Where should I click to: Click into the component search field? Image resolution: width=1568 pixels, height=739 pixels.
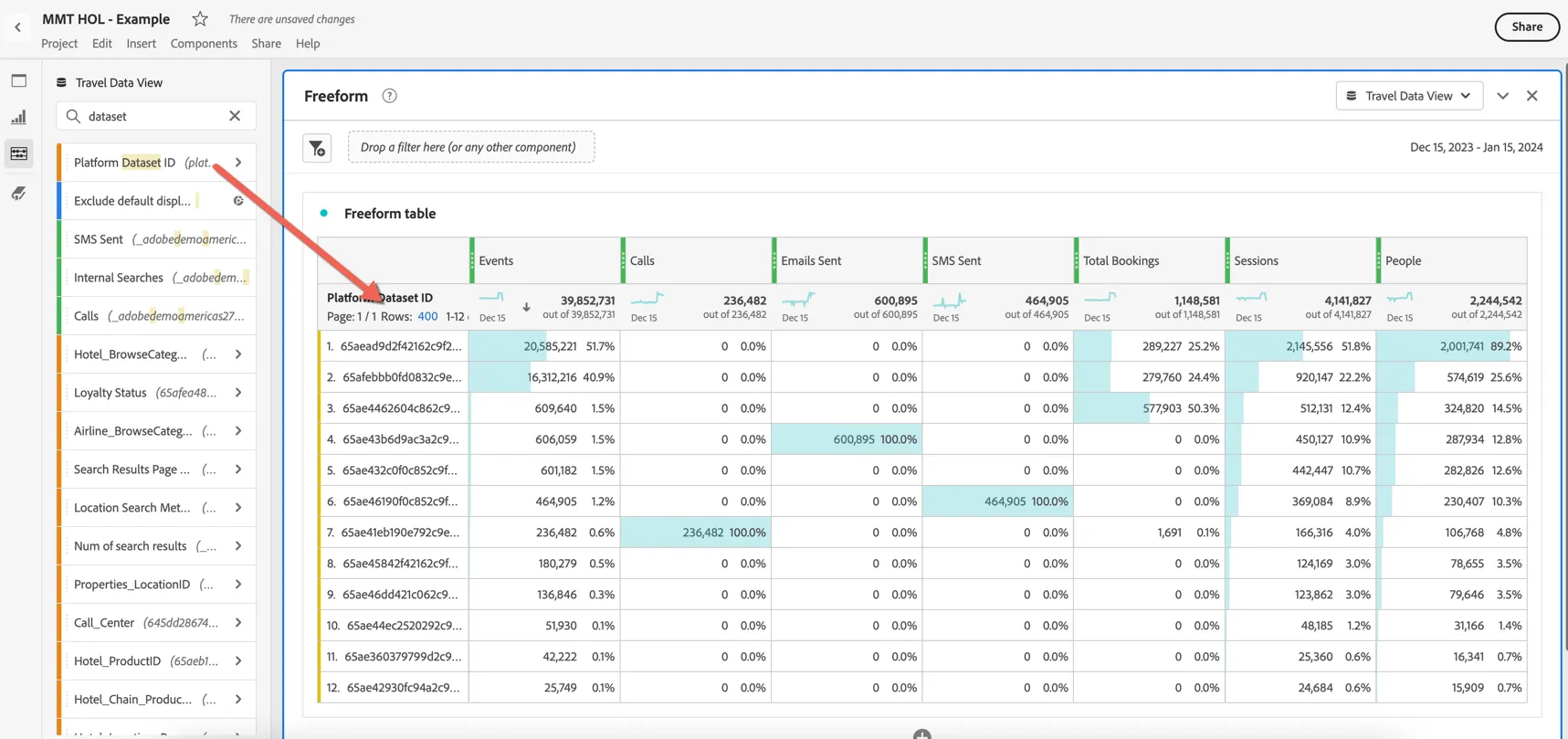click(x=156, y=116)
